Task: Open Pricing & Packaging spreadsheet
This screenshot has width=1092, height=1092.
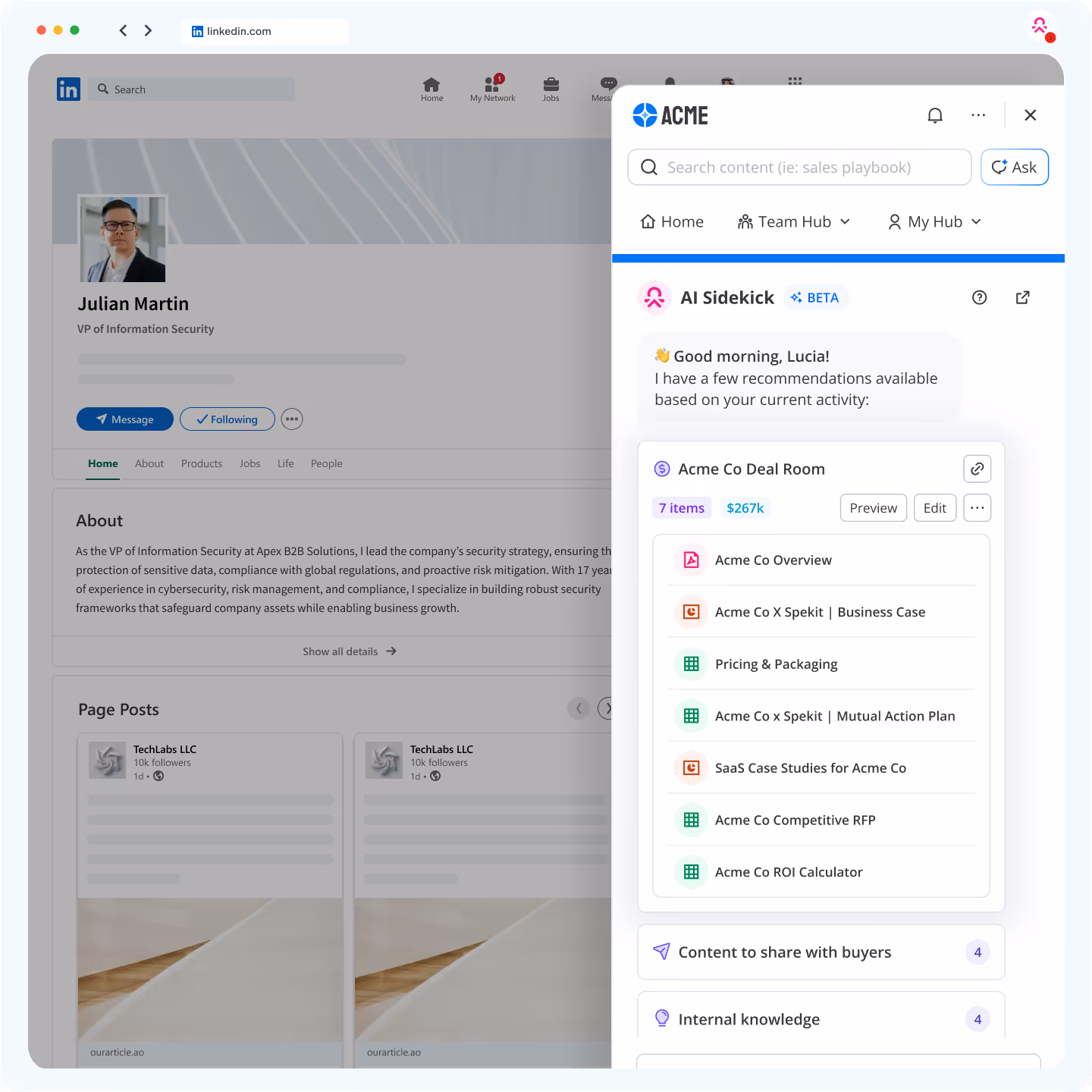Action: pos(821,664)
